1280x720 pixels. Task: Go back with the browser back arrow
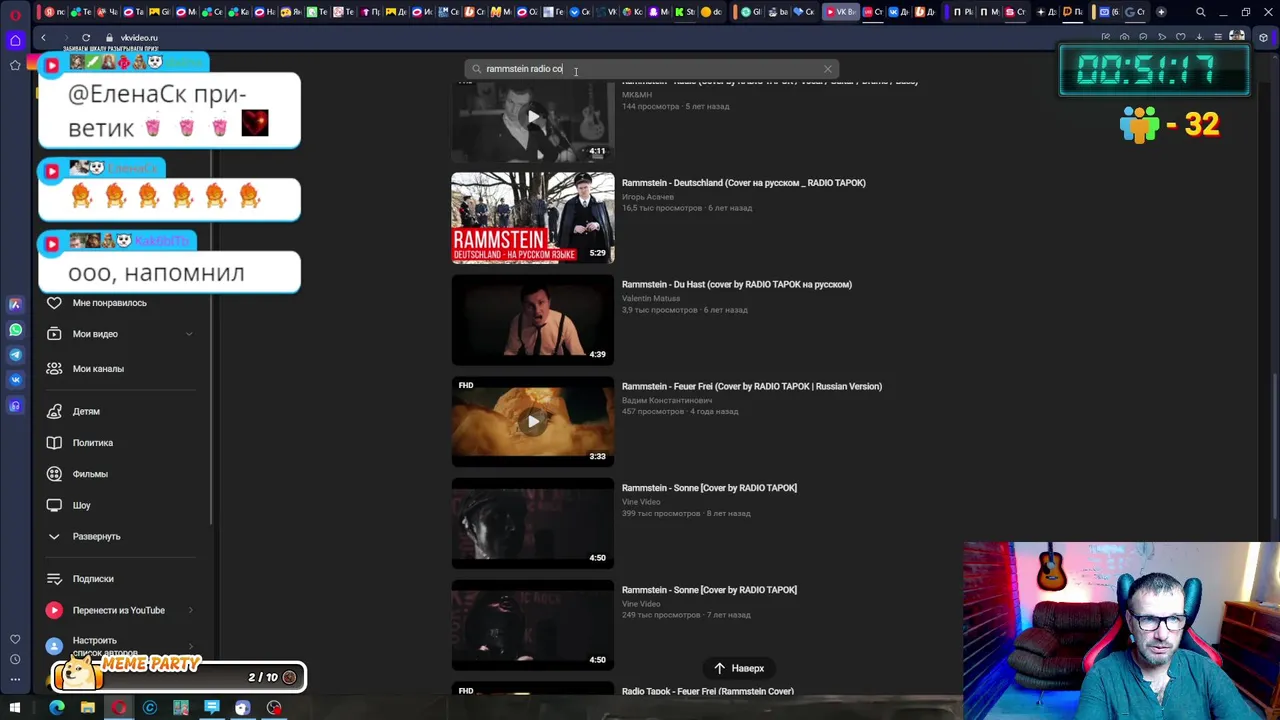tap(43, 37)
